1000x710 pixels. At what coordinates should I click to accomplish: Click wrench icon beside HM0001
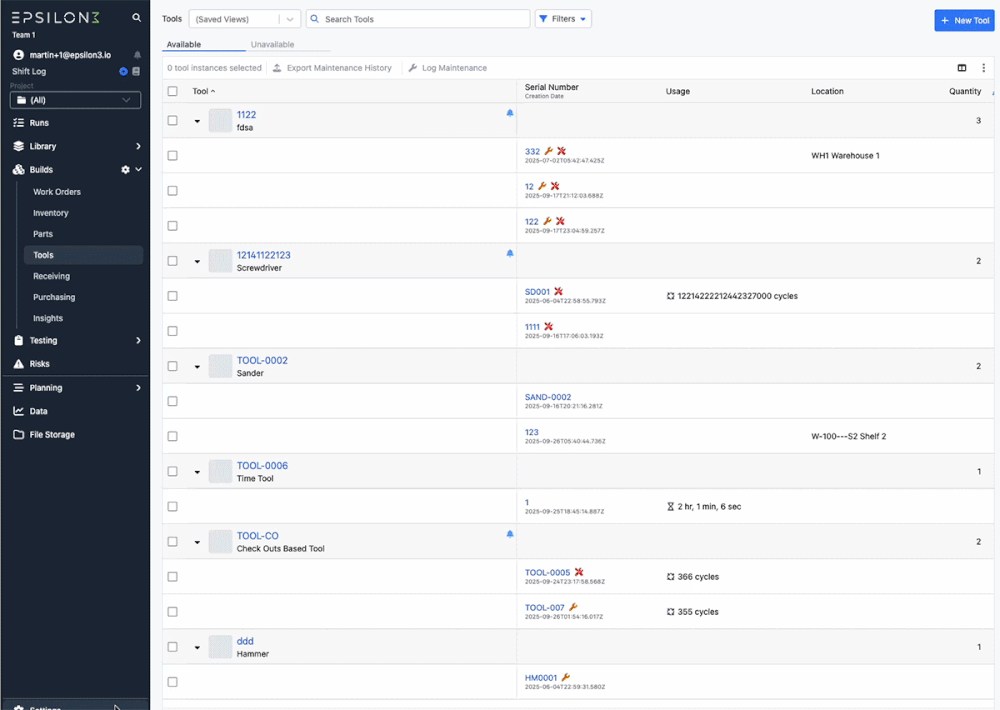[565, 677]
